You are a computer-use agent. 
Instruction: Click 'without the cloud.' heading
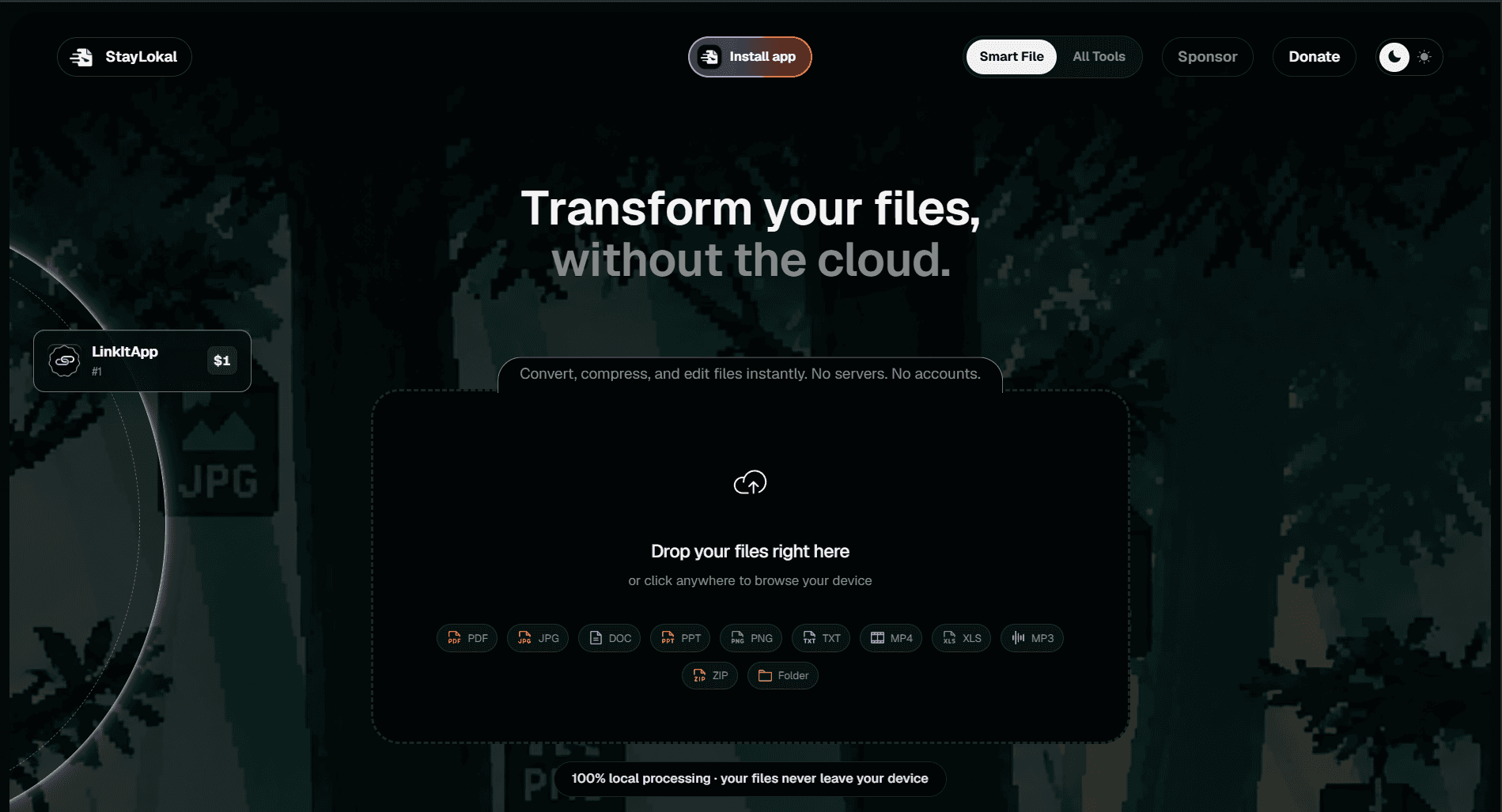coord(750,260)
